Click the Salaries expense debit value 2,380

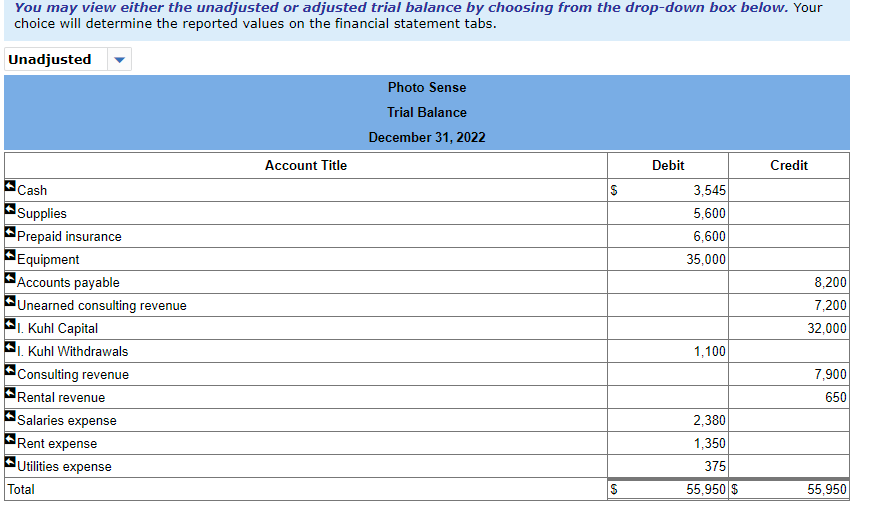pyautogui.click(x=709, y=421)
